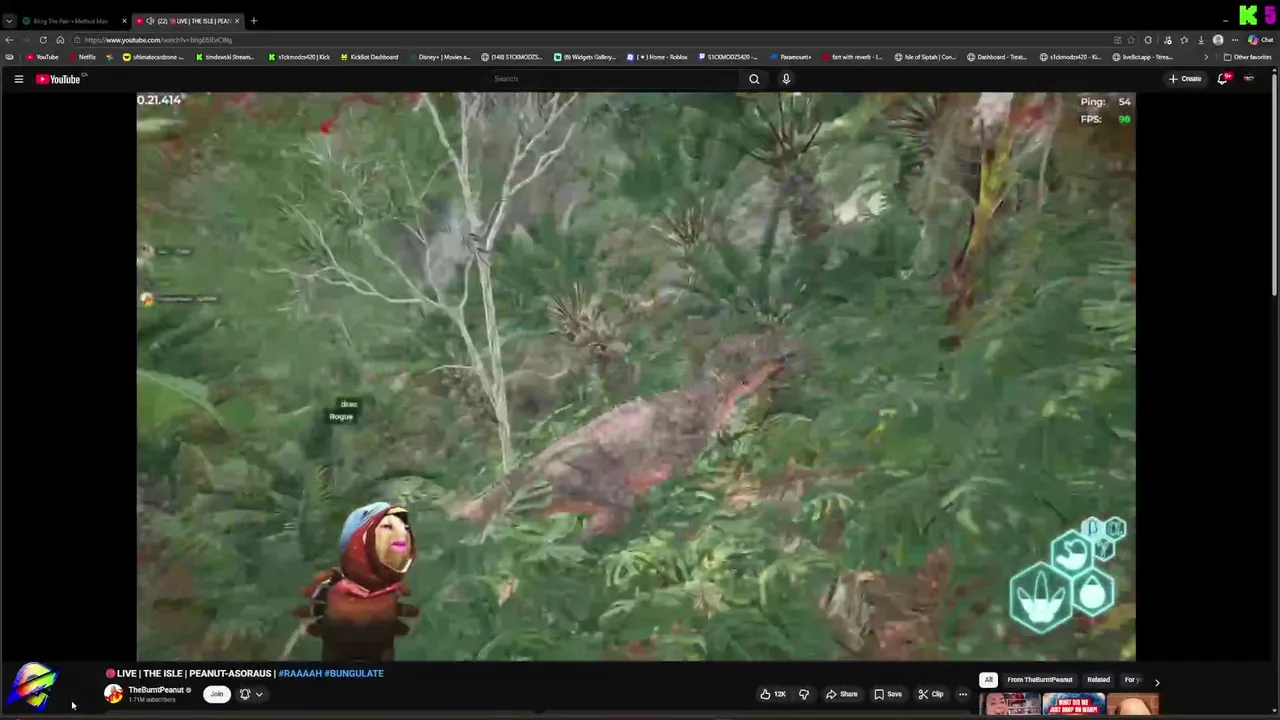Close the Bring The Pain tab

(124, 21)
